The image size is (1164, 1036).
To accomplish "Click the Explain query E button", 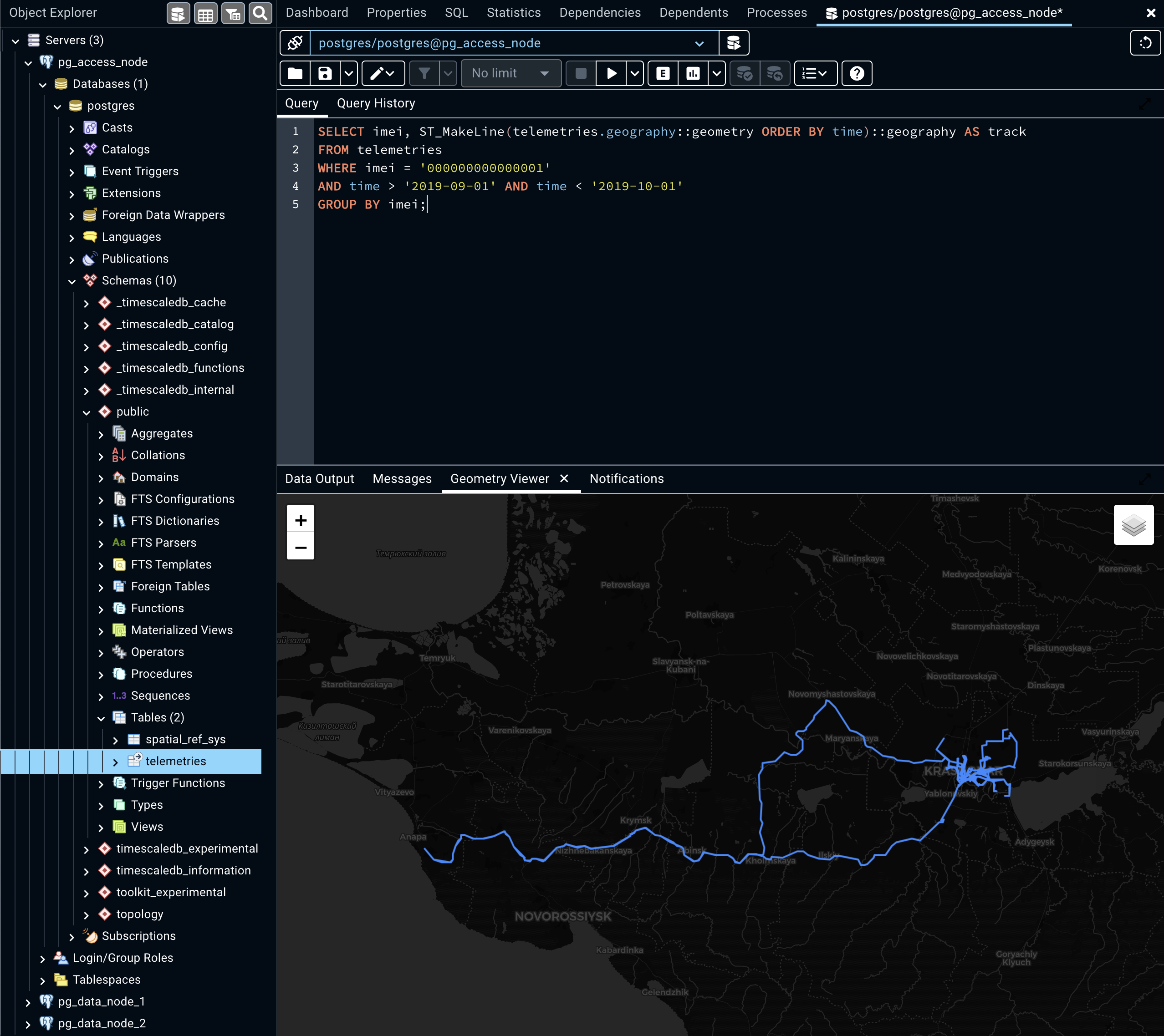I will [663, 73].
